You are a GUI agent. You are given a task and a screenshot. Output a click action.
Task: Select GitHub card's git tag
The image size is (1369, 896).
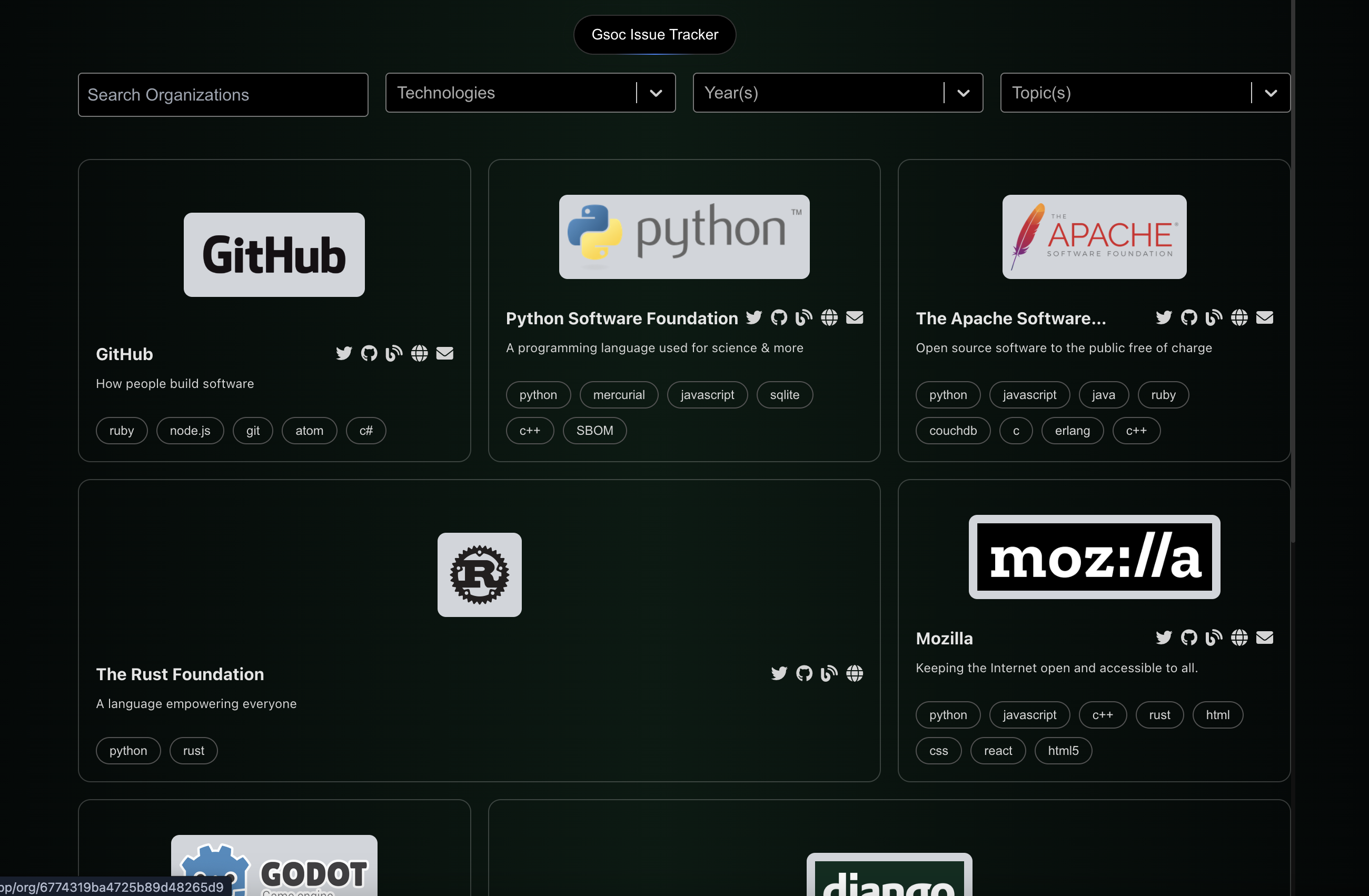click(253, 431)
